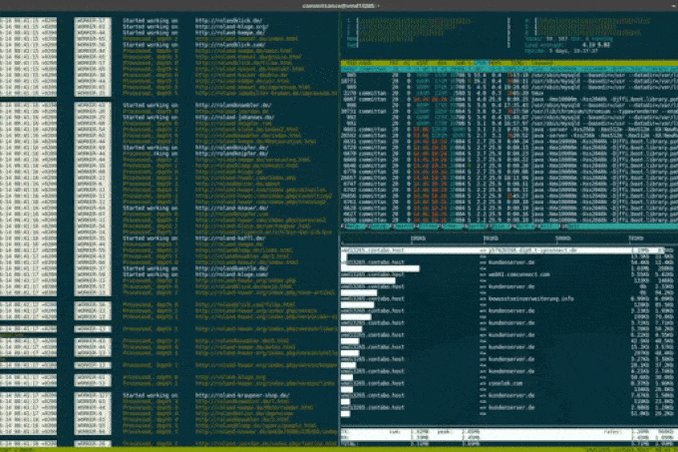This screenshot has width=678, height=452.
Task: Select F5 Tree in htop footer
Action: [452, 226]
